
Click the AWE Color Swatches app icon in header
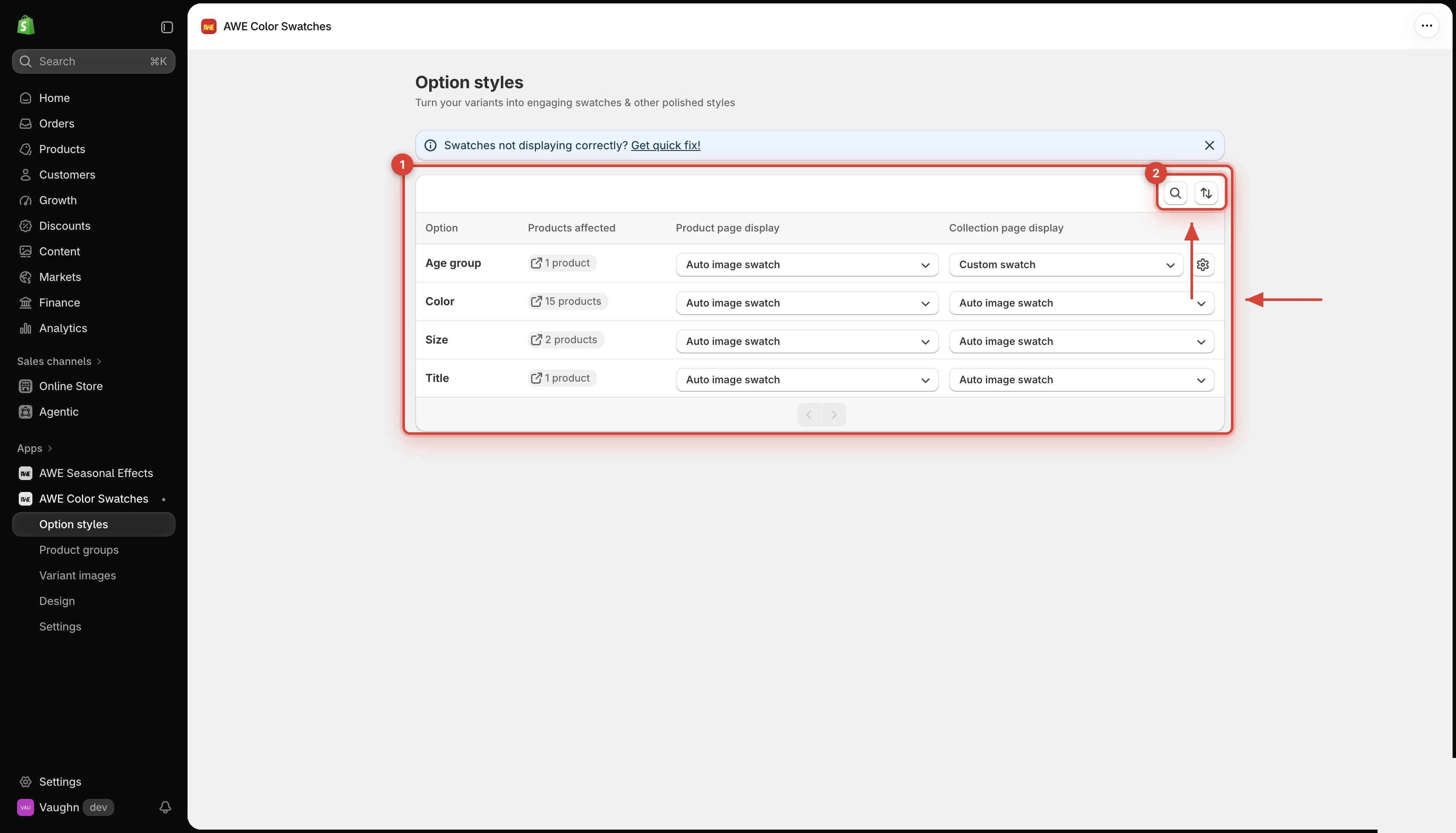pos(209,26)
